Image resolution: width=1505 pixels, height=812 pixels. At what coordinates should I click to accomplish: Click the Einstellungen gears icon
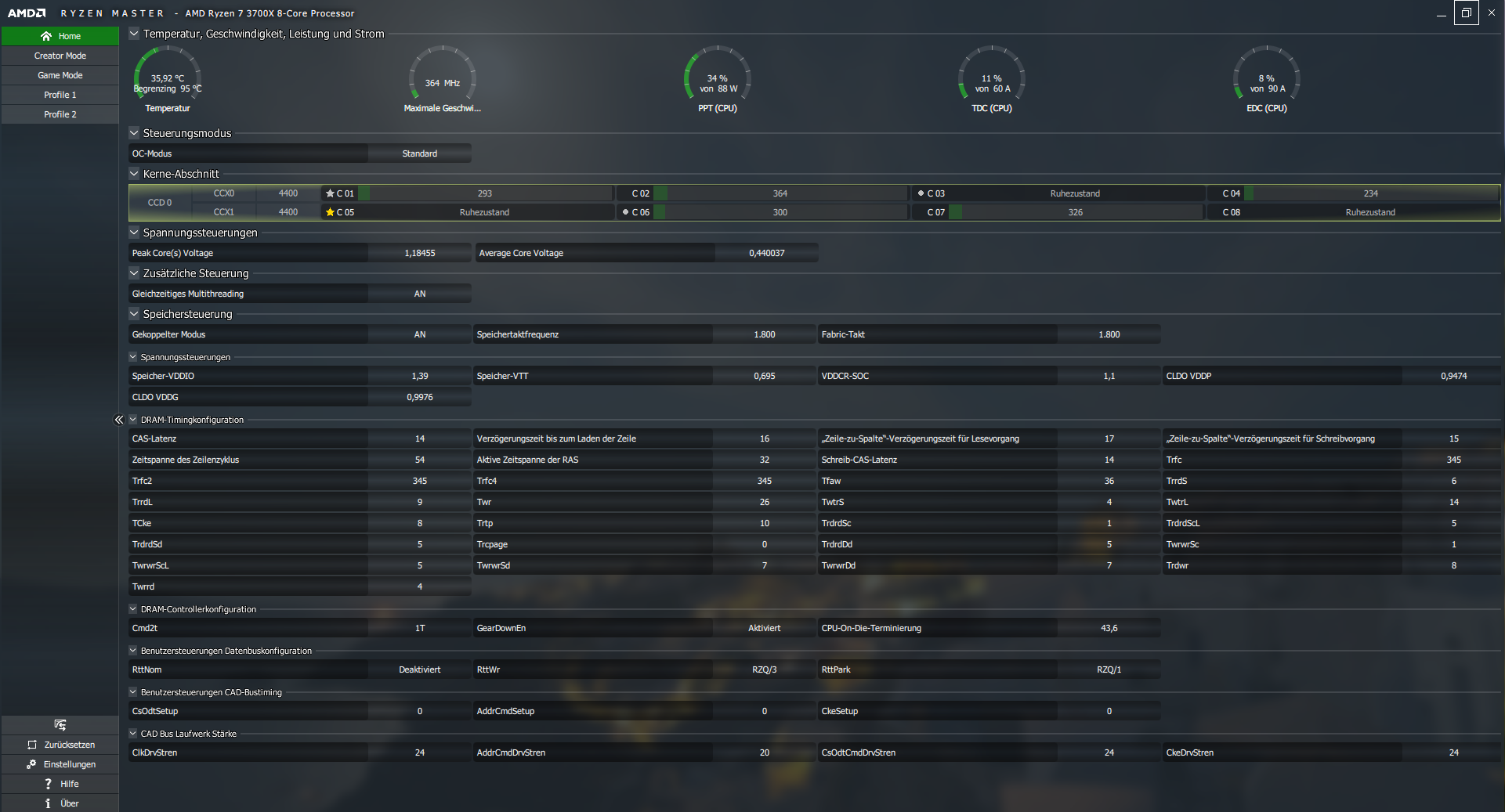click(x=31, y=764)
